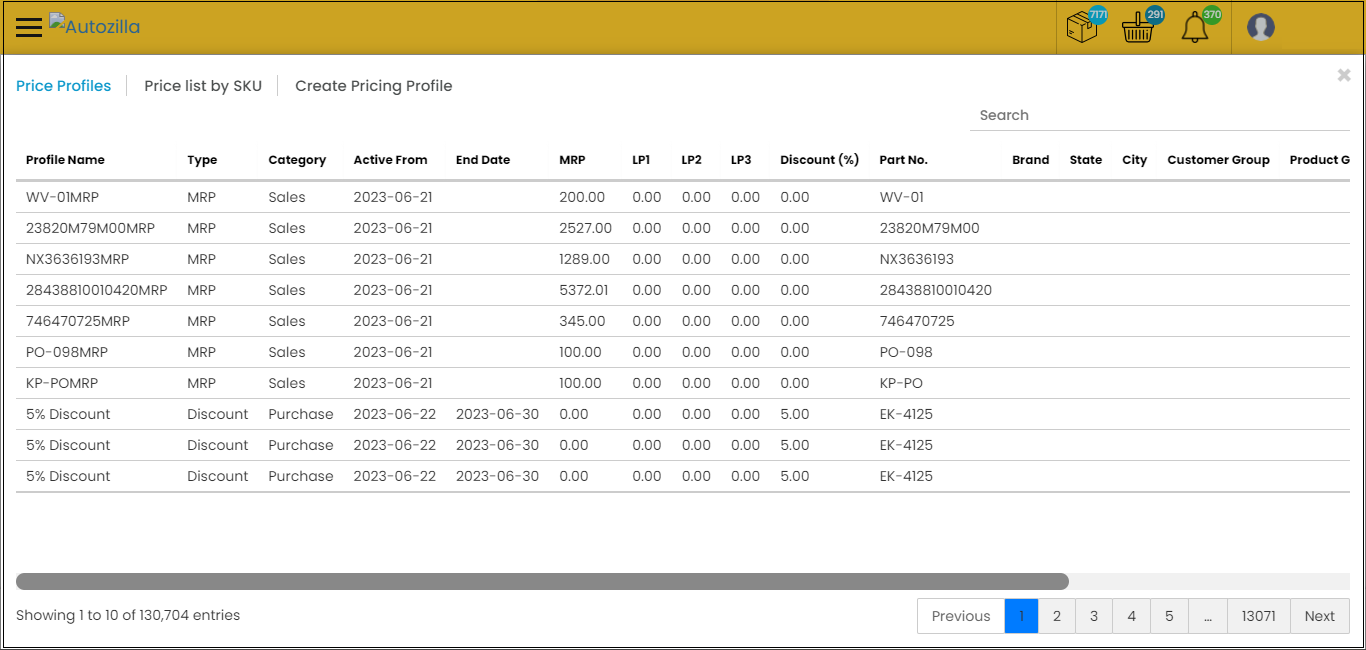This screenshot has width=1366, height=650.
Task: Click the horizontal table scrollbar
Action: [542, 581]
